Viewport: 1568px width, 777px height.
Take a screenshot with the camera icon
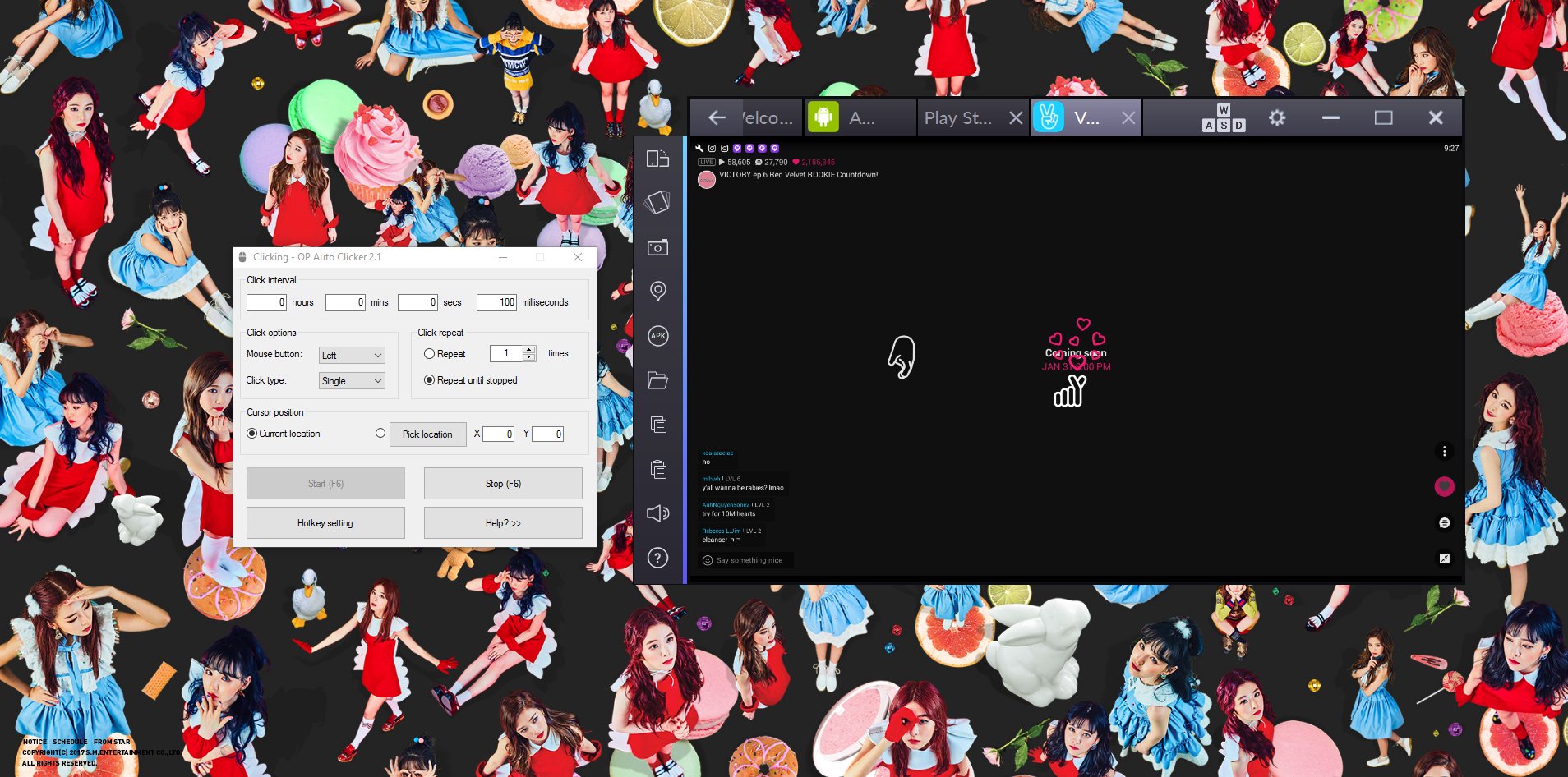coord(657,247)
